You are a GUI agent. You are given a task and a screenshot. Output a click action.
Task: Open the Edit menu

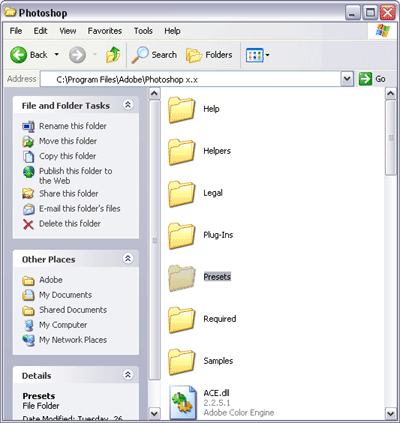pyautogui.click(x=40, y=31)
